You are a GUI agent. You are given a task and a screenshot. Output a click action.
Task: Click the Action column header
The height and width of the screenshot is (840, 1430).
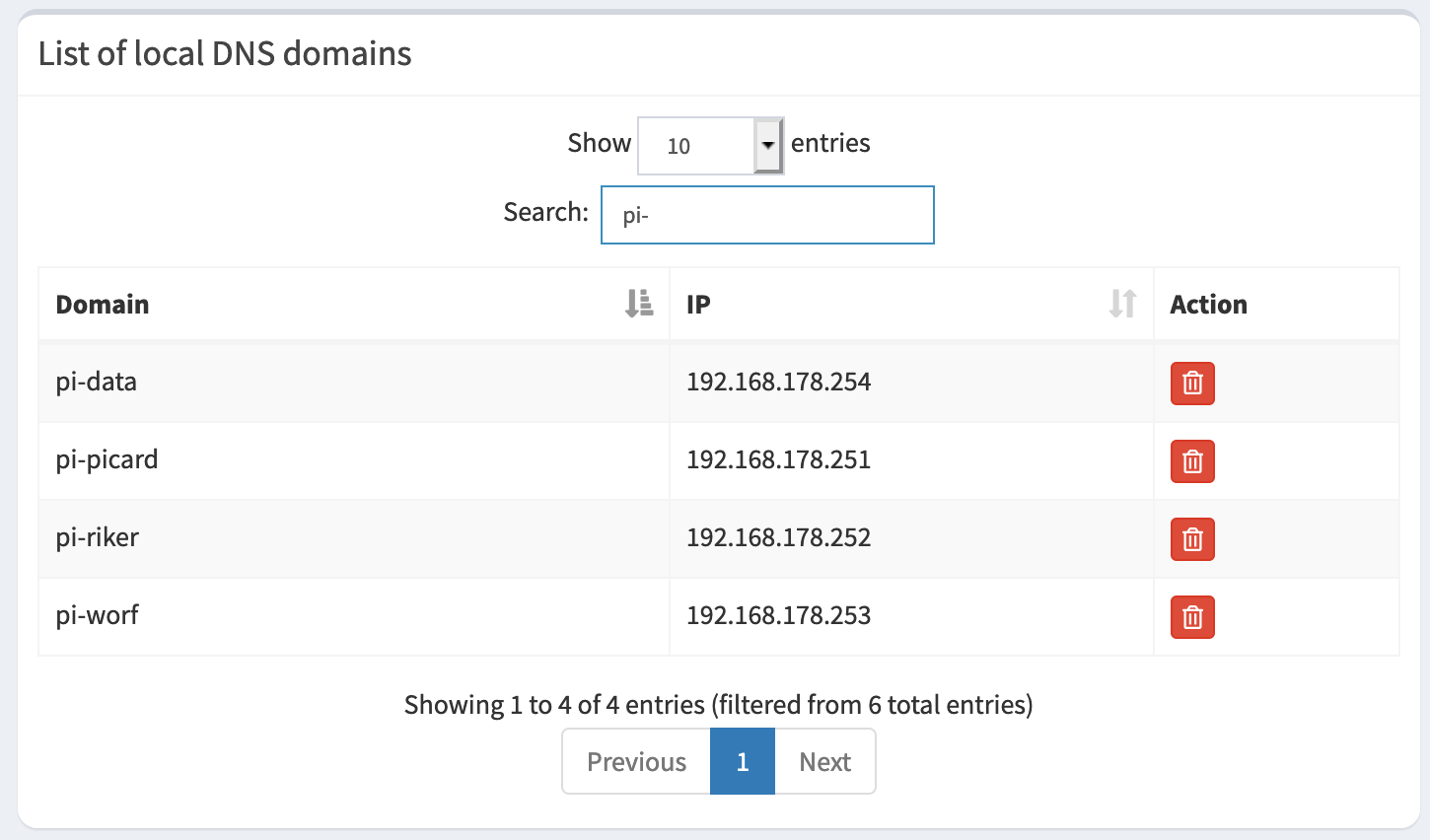1208,305
